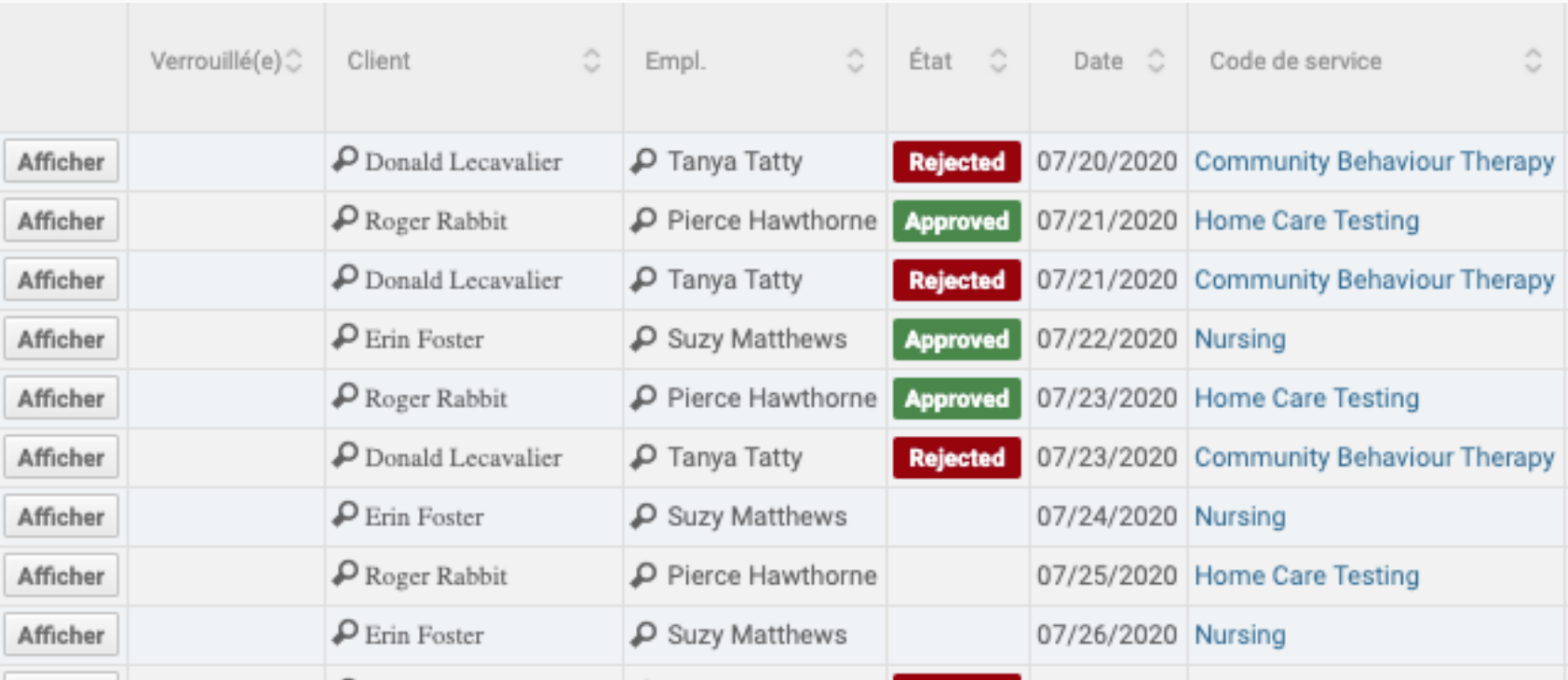This screenshot has width=1568, height=680.
Task: Click Approved status badge on 07/22/2020 row
Action: [x=956, y=339]
